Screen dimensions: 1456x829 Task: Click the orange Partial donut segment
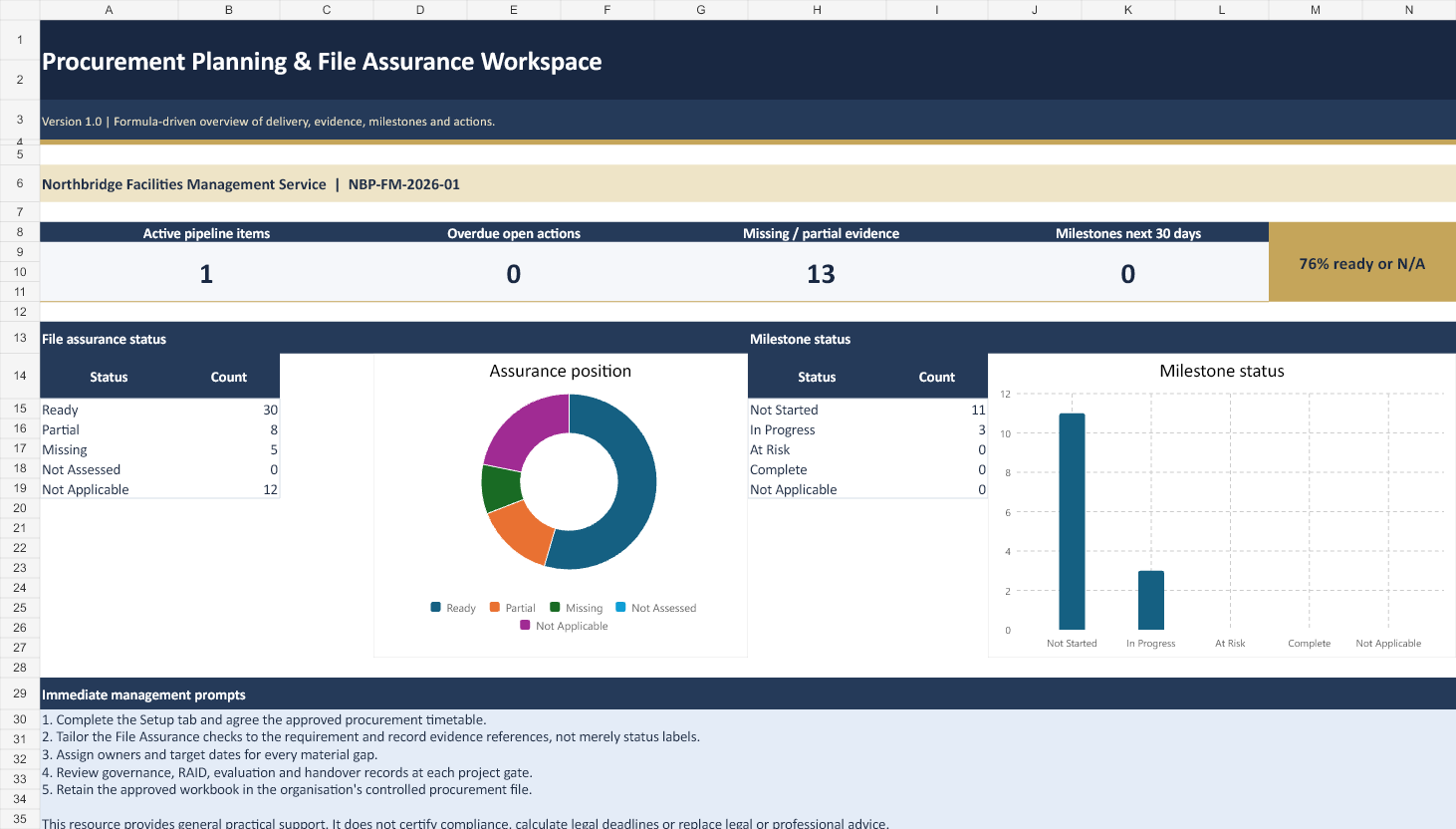524,529
